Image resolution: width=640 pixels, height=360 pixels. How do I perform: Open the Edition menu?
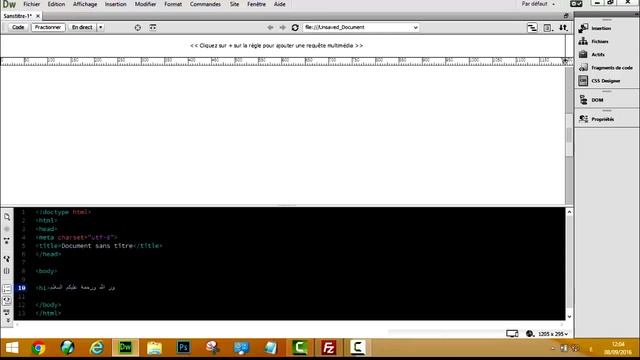pos(56,4)
